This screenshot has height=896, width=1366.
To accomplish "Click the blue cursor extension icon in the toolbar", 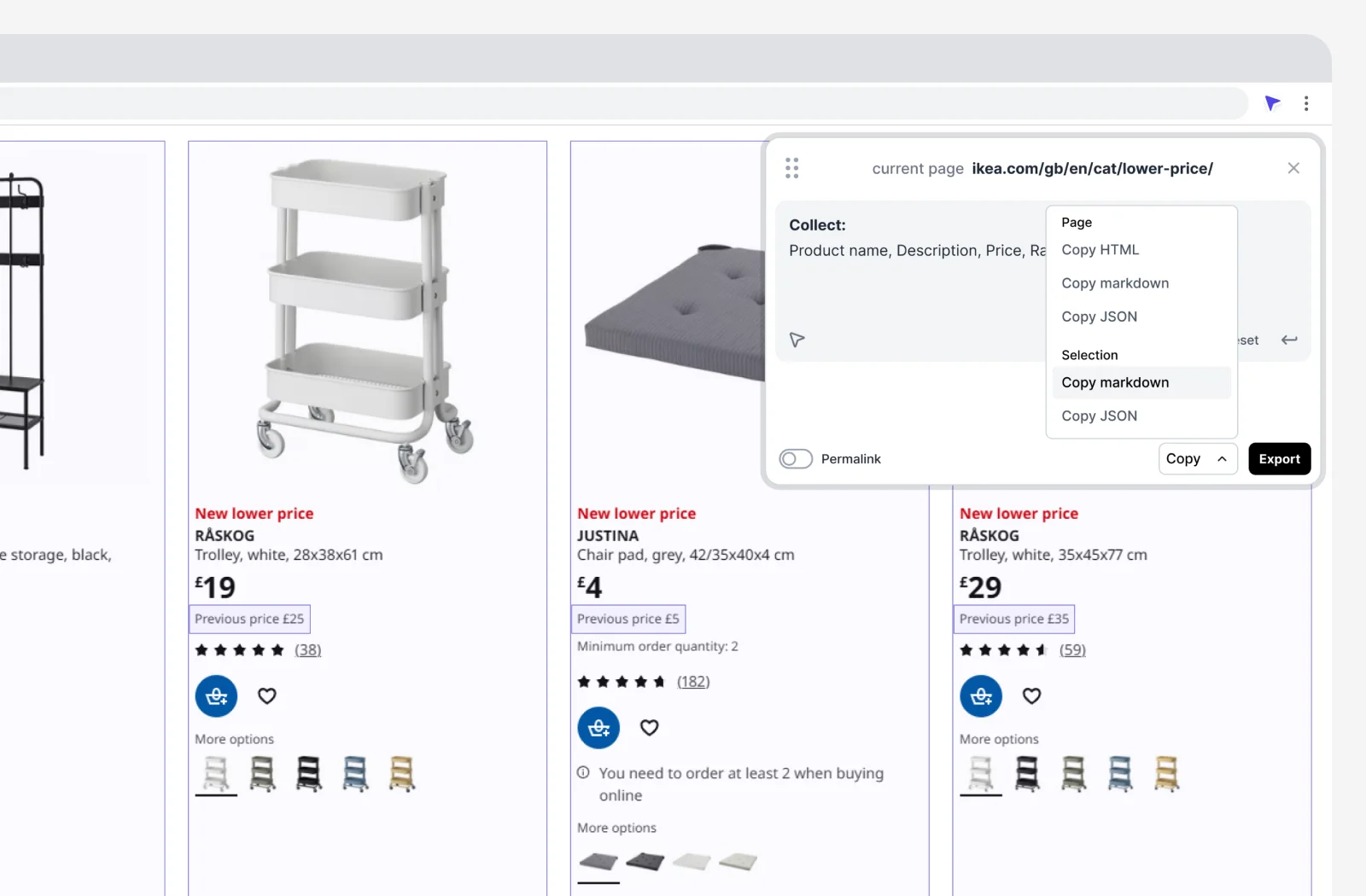I will (1272, 103).
